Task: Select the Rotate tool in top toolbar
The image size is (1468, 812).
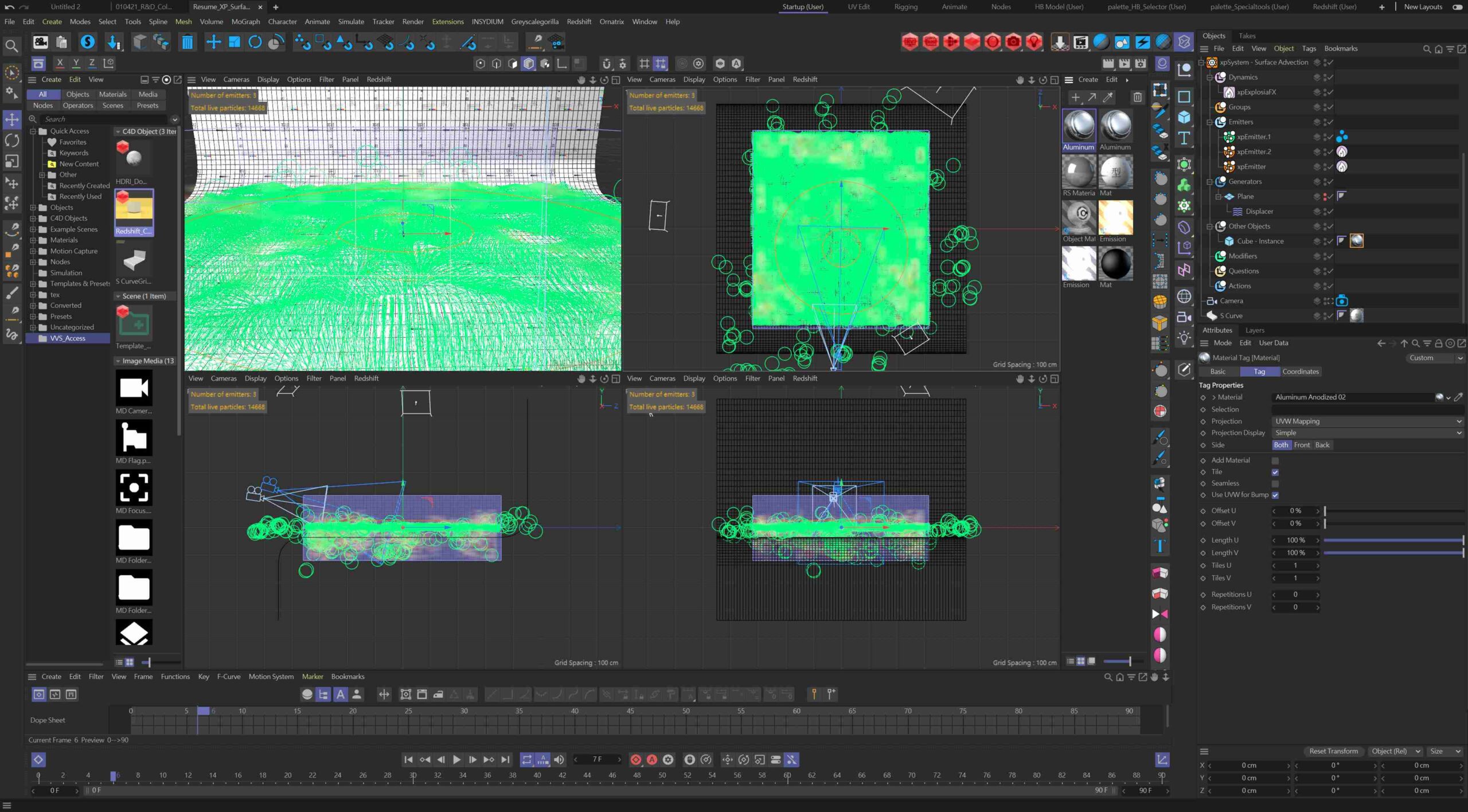Action: coord(255,42)
